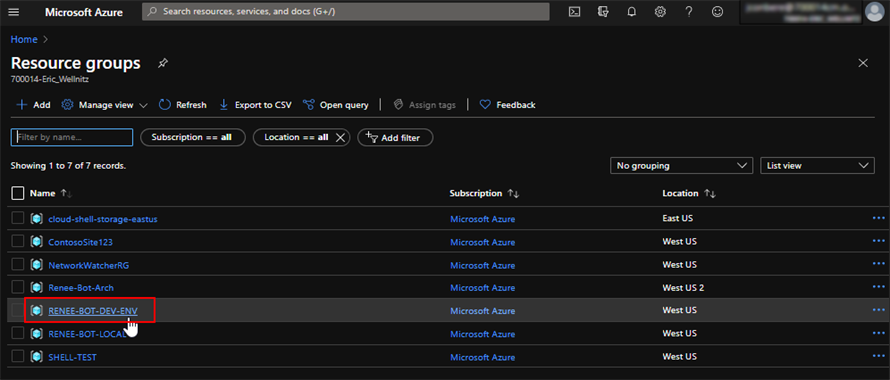Open Microsoft Azure subscription in ContosoSite123 row
890x380 pixels.
tap(482, 242)
